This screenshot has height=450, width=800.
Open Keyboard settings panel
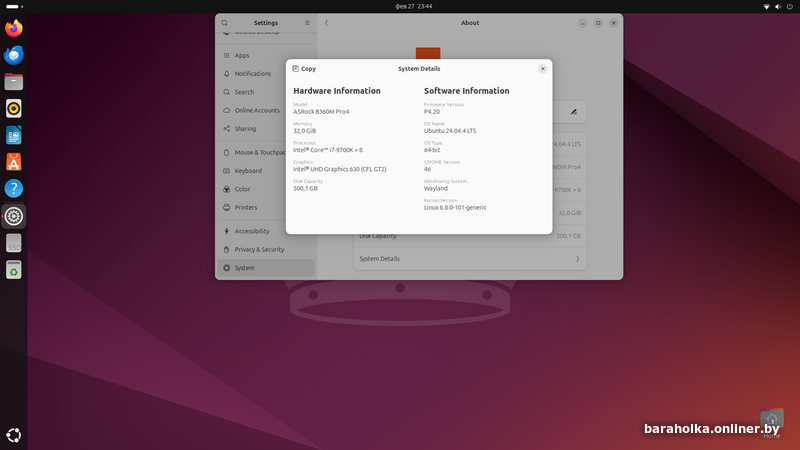[x=266, y=170]
